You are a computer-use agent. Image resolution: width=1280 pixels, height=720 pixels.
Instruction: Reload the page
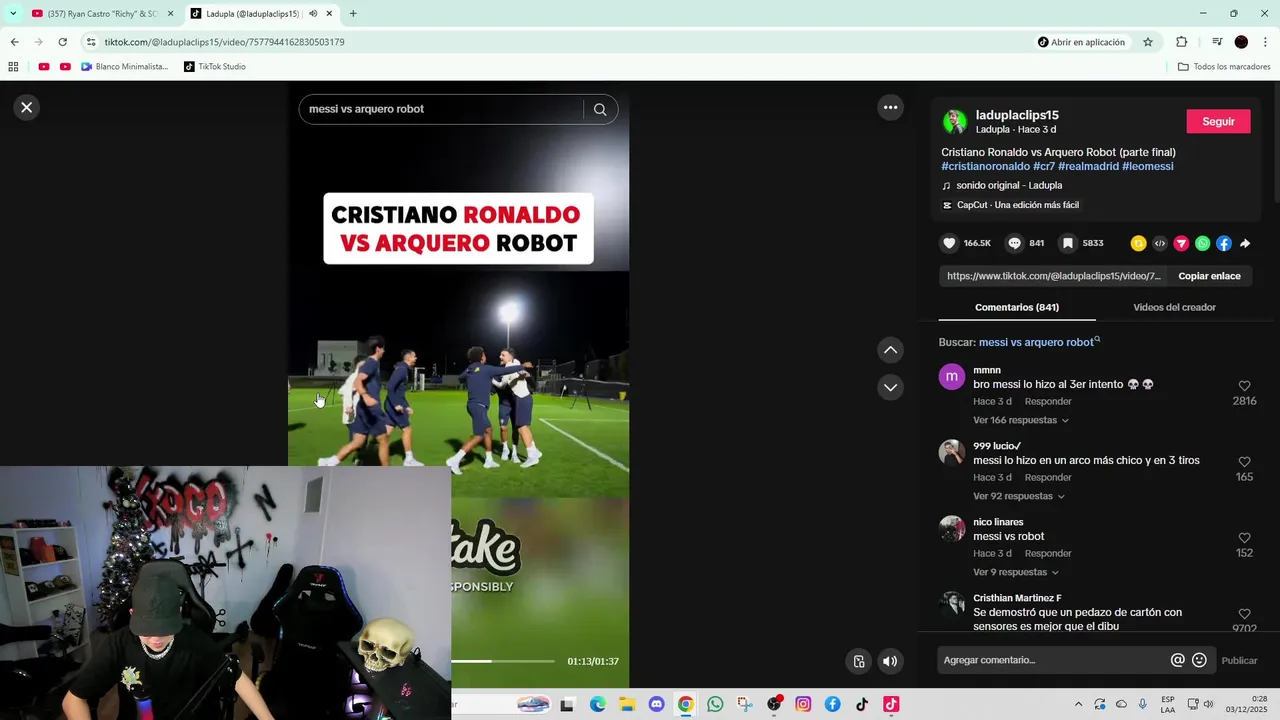click(62, 42)
